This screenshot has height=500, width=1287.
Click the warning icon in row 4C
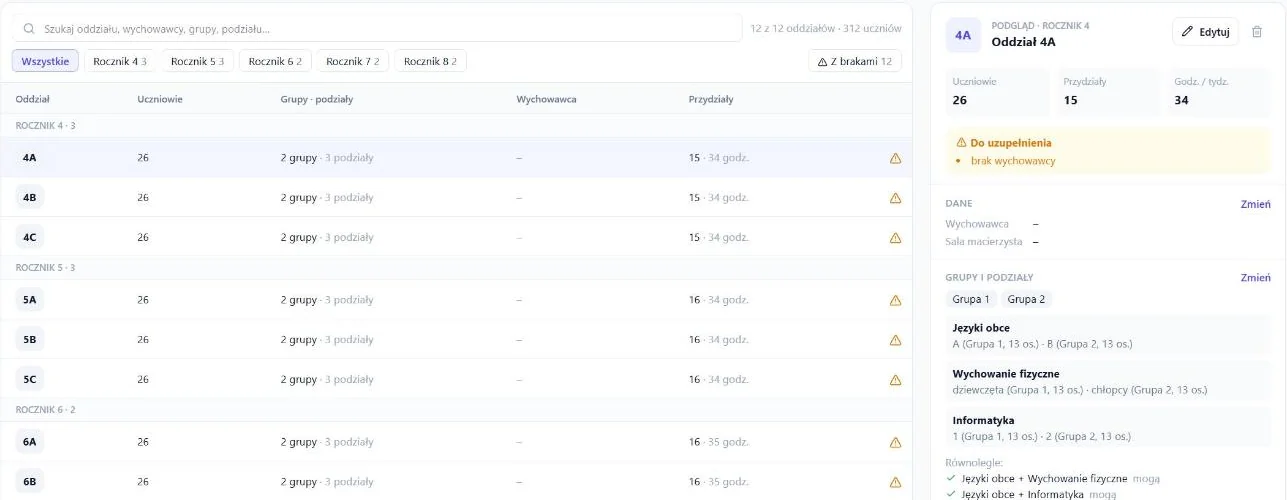tap(895, 238)
